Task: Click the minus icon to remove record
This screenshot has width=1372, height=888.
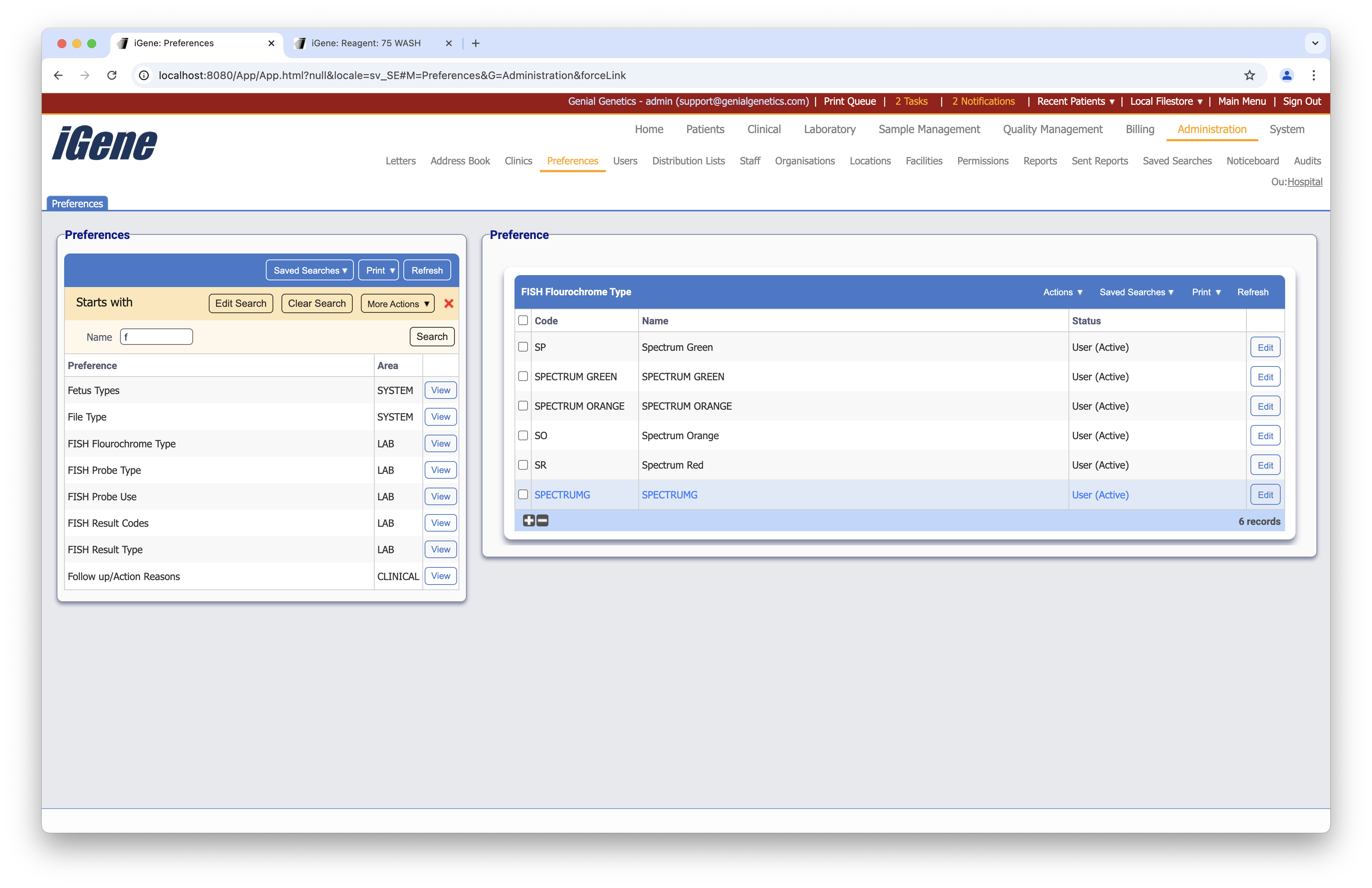Action: (x=542, y=521)
